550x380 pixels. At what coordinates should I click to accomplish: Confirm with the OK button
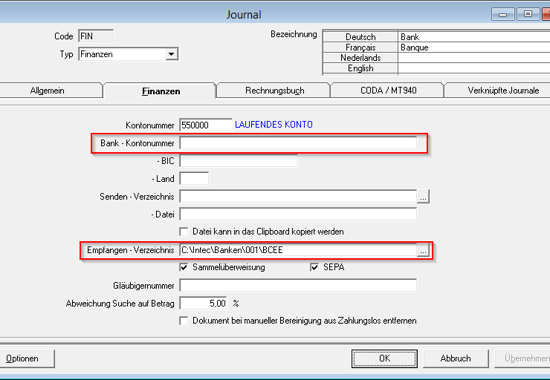pyautogui.click(x=384, y=359)
